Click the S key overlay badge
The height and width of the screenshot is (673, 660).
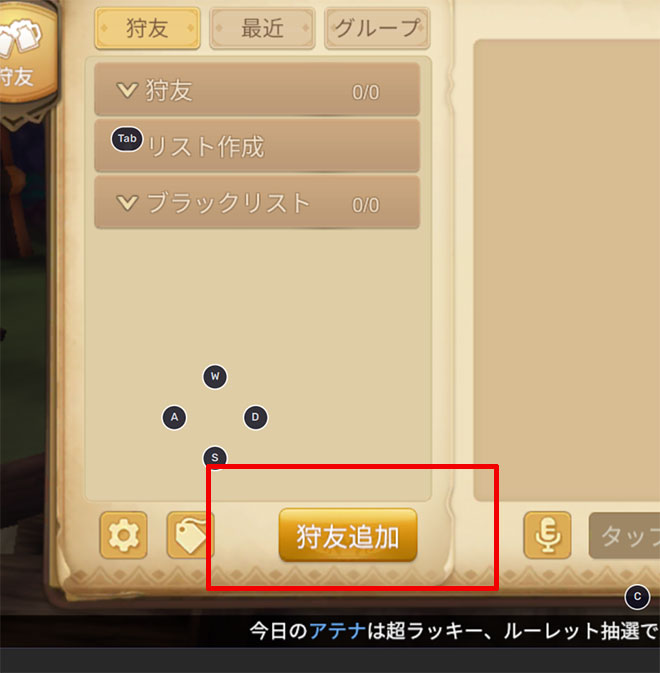[x=215, y=458]
